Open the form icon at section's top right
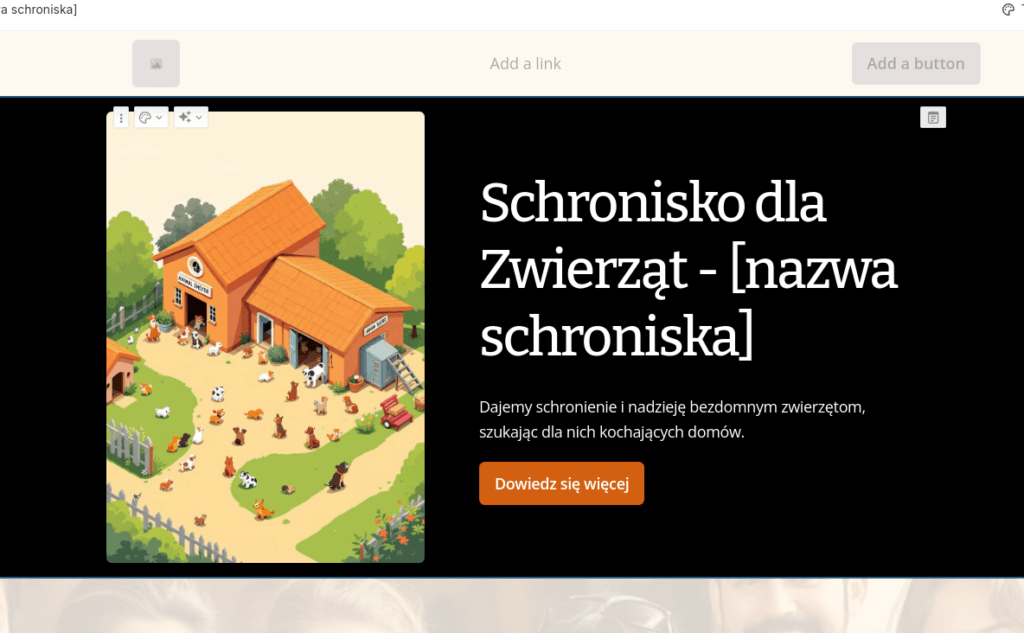Image resolution: width=1024 pixels, height=633 pixels. click(x=933, y=118)
